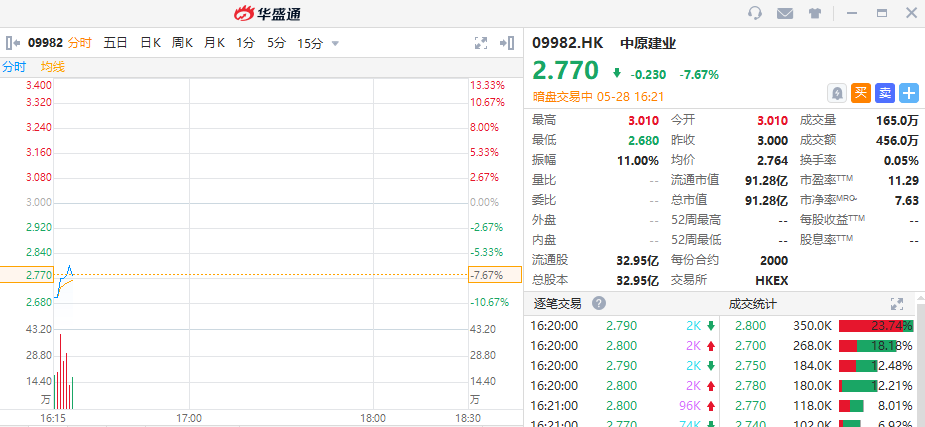Open customer service headset icon

[755, 13]
